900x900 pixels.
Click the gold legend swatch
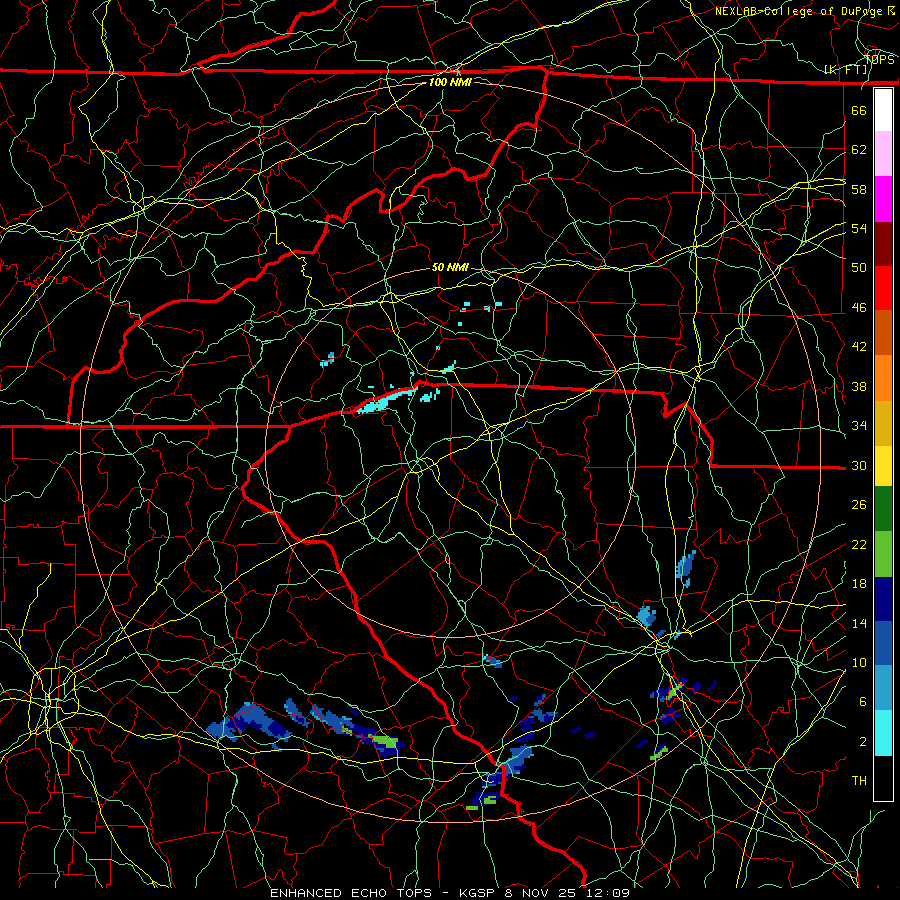[x=883, y=423]
